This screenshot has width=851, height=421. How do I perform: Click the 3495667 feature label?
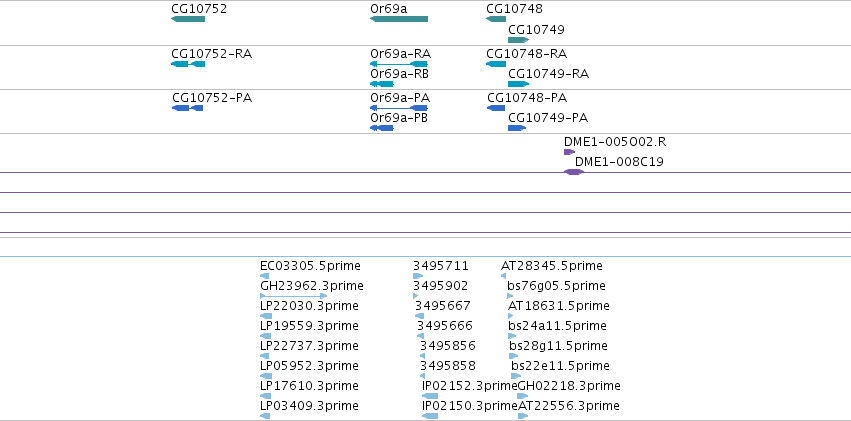[443, 306]
